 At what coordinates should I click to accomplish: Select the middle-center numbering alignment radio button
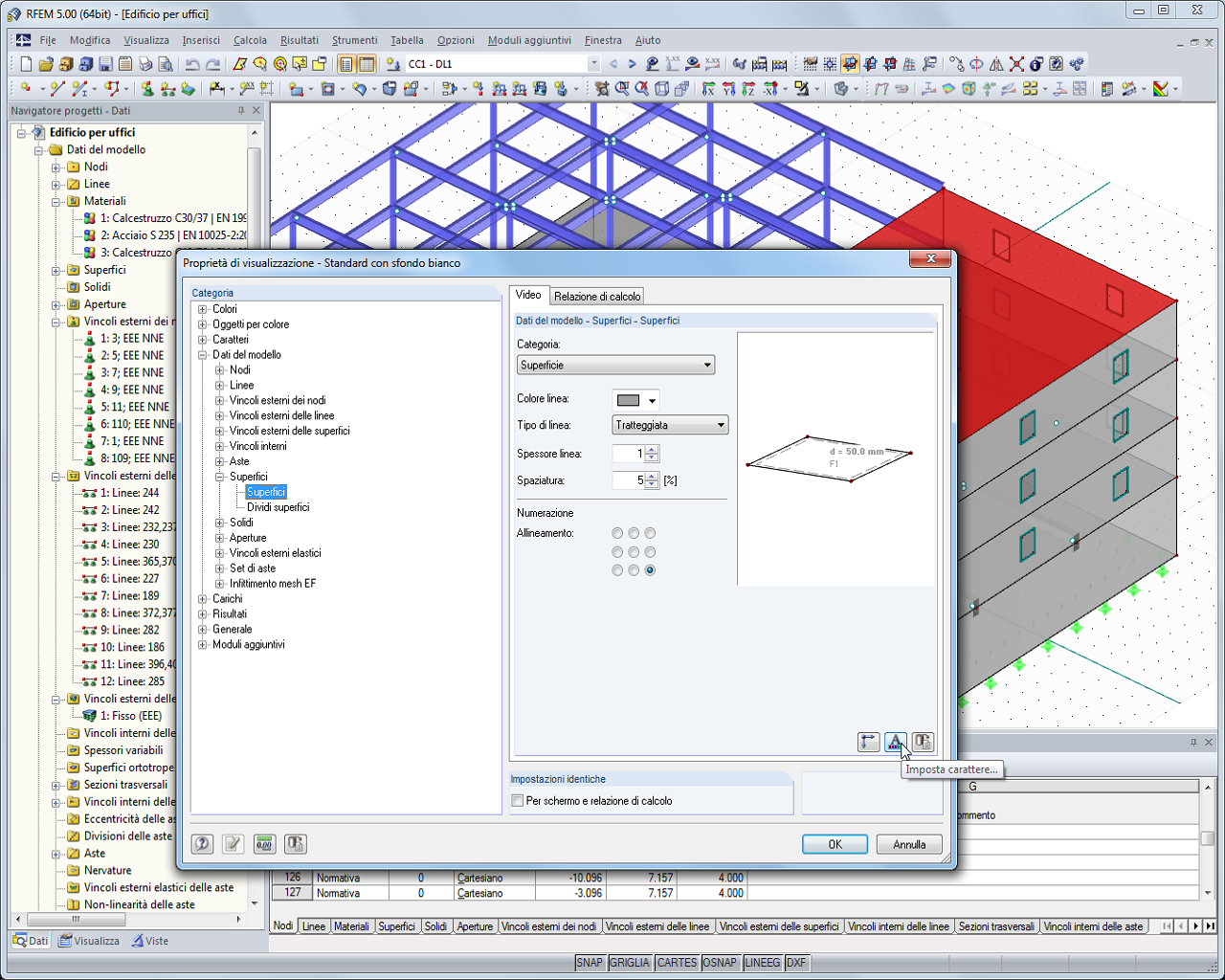click(634, 552)
